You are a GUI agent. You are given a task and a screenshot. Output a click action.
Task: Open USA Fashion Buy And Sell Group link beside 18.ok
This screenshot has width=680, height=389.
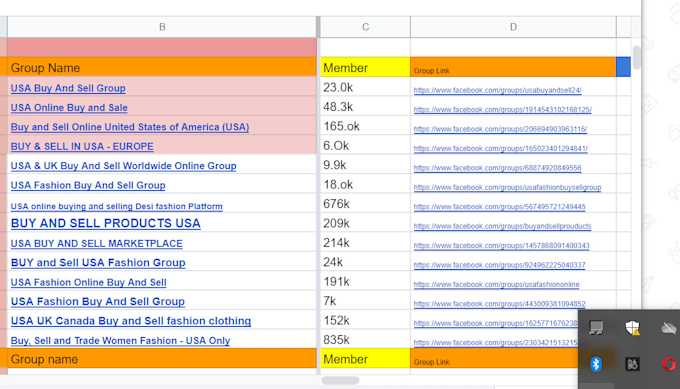(88, 185)
